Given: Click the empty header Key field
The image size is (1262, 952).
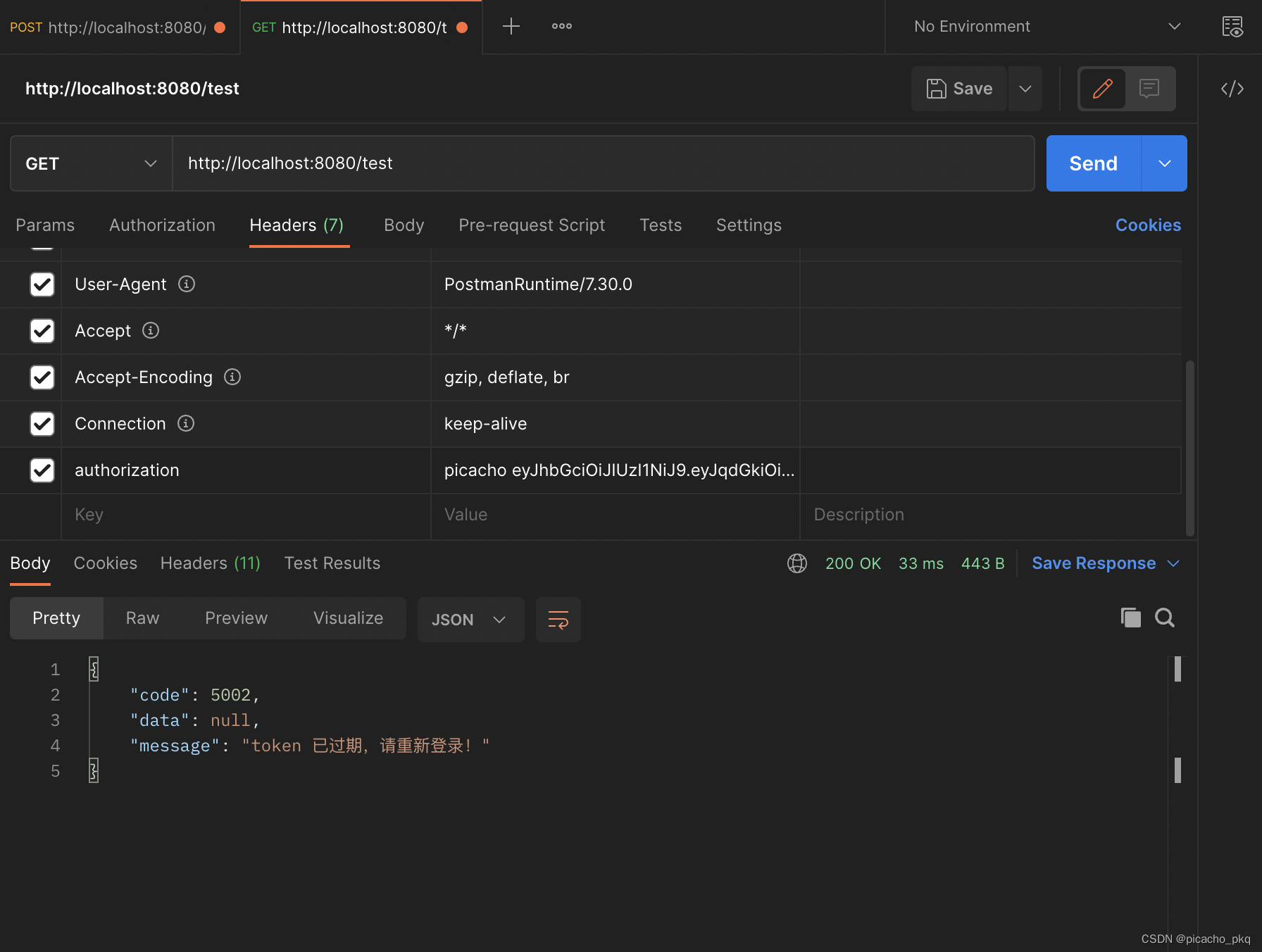Looking at the screenshot, I should 246,515.
